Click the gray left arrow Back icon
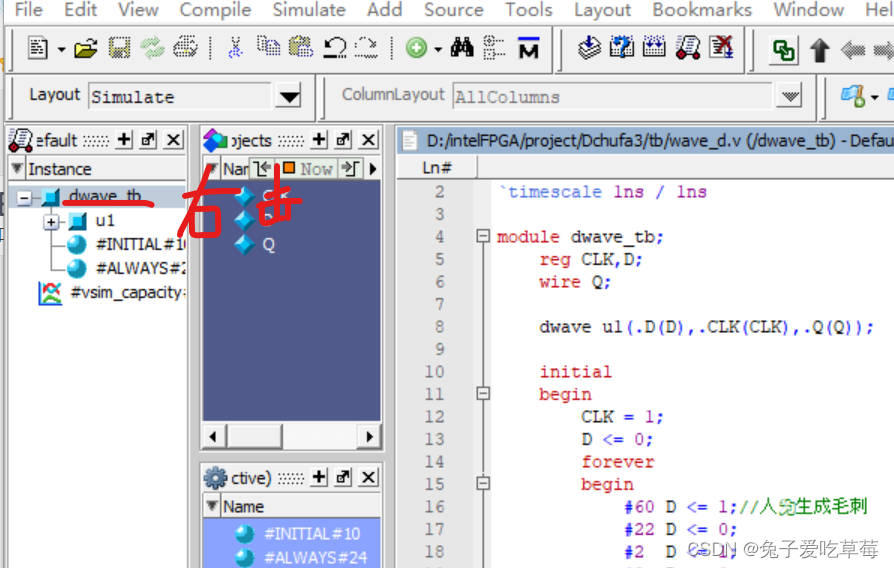Image resolution: width=894 pixels, height=568 pixels. coord(853,51)
